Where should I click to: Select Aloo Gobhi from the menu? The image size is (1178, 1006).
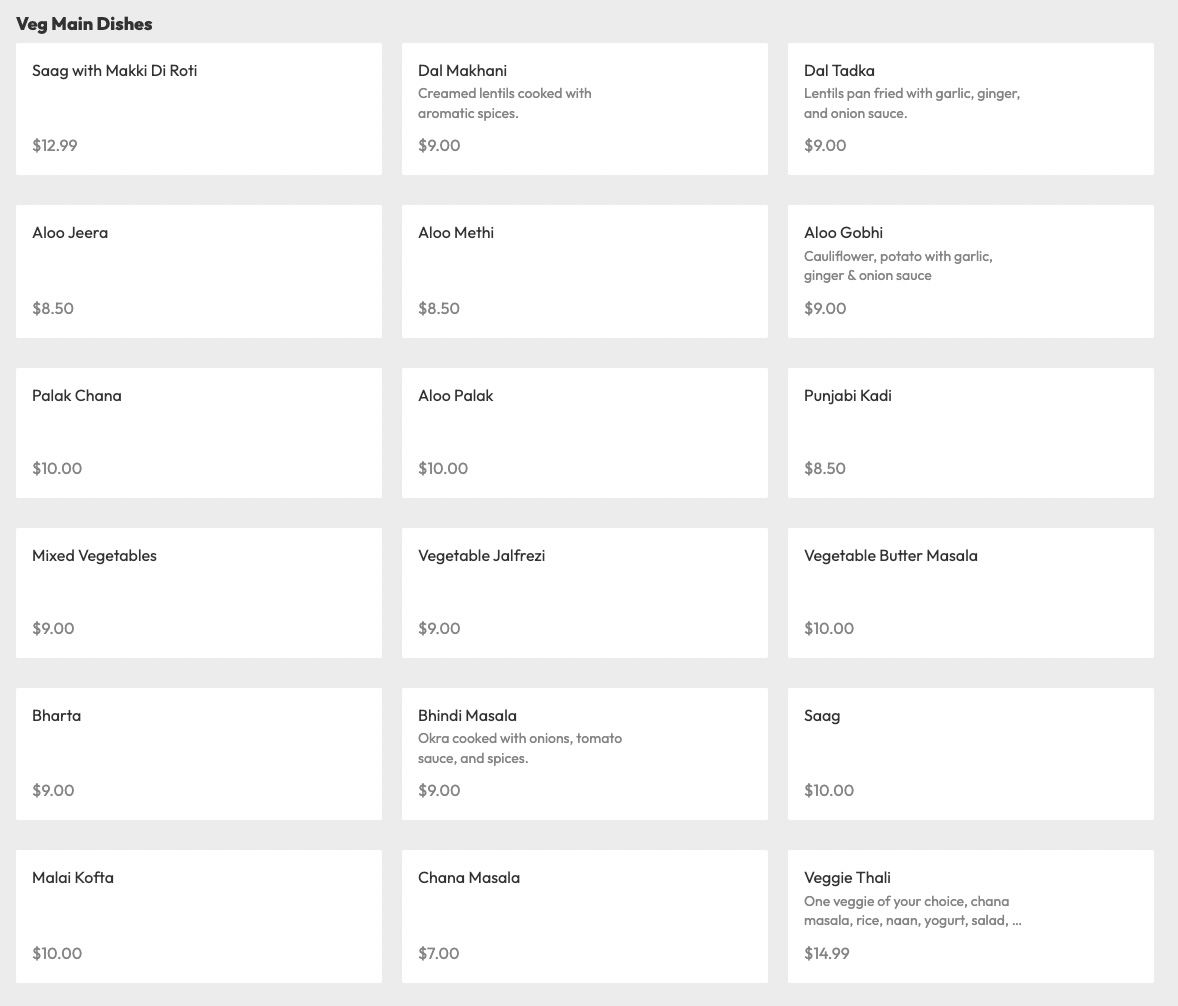(x=970, y=270)
